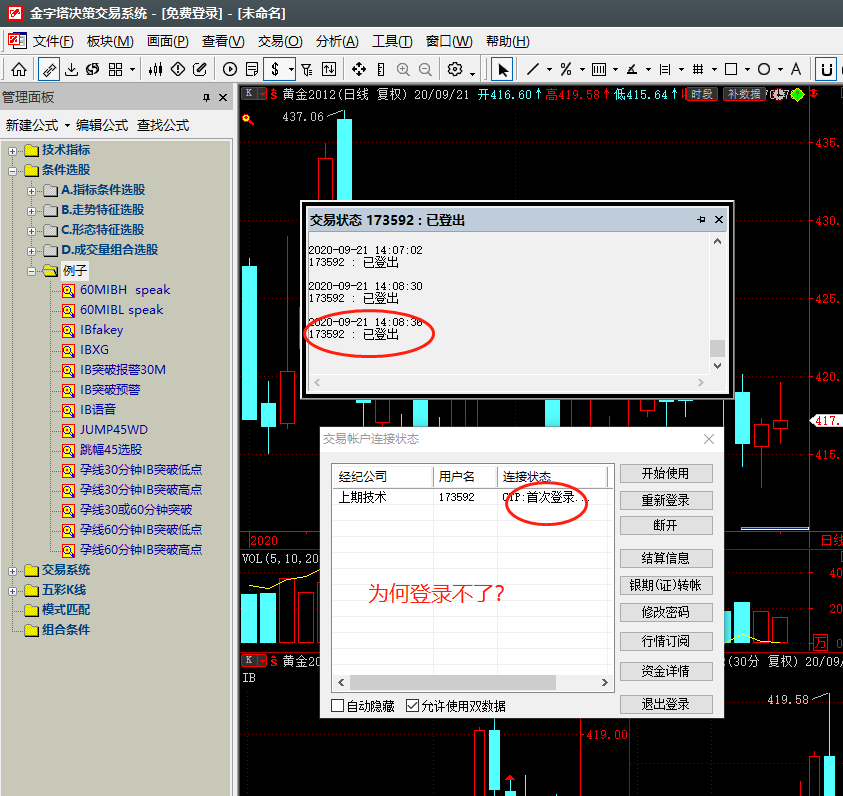Toggle the magnet snap tool

(826, 69)
